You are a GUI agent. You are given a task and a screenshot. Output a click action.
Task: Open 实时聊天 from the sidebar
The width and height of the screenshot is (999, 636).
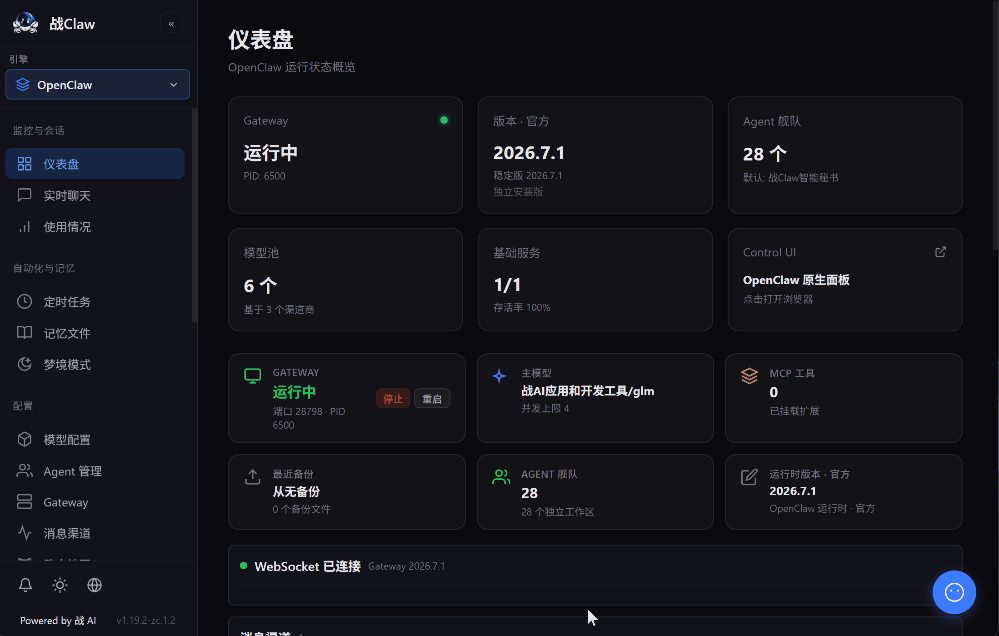point(95,195)
